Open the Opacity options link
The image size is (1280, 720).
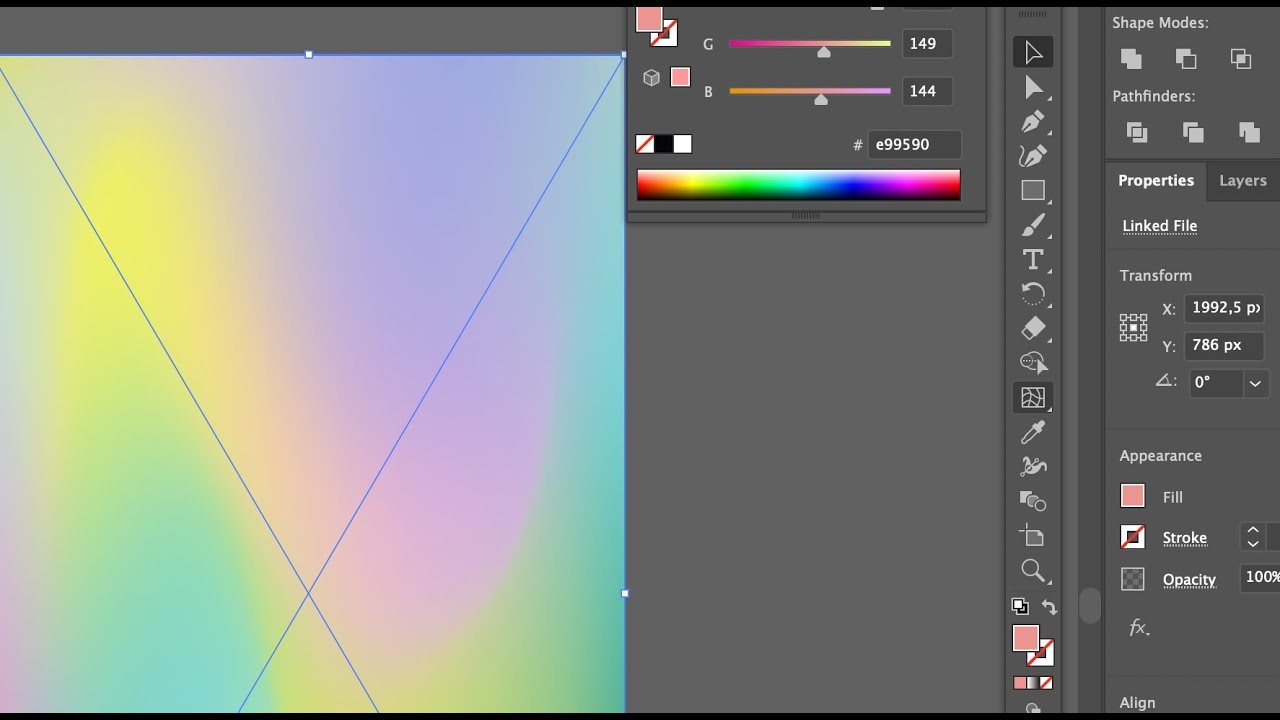(x=1189, y=580)
